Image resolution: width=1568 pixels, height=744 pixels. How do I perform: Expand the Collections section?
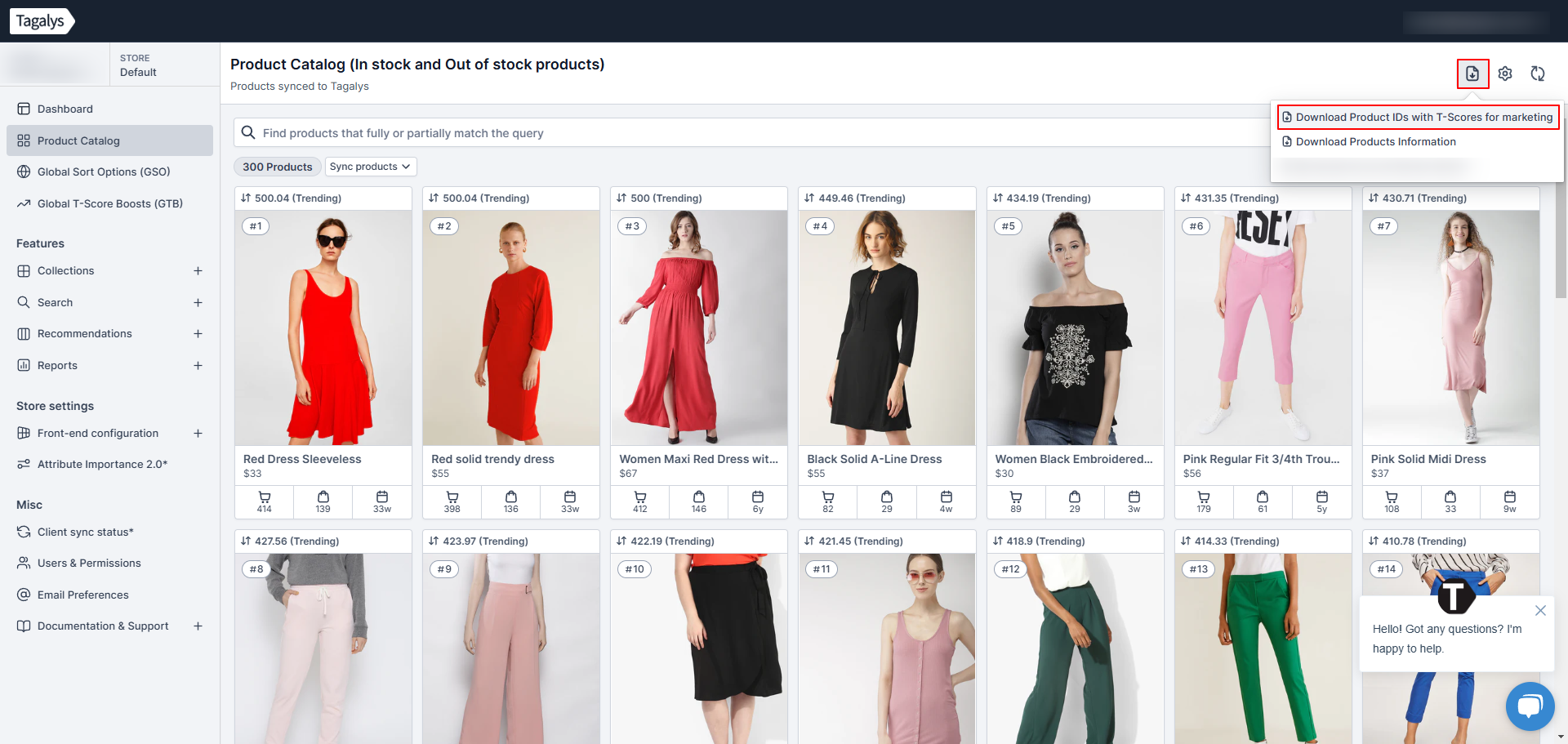[198, 270]
